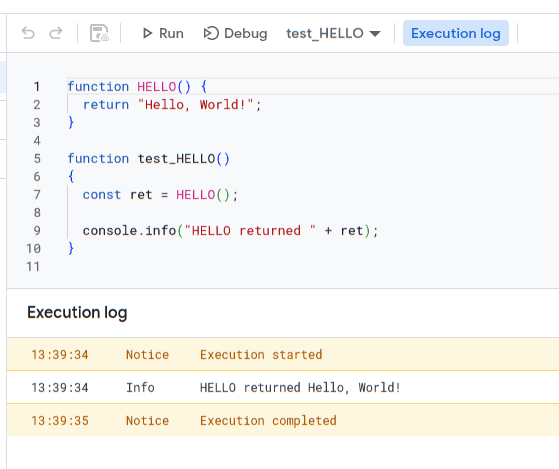
Task: Click line number 11 in gutter
Action: tap(33, 267)
